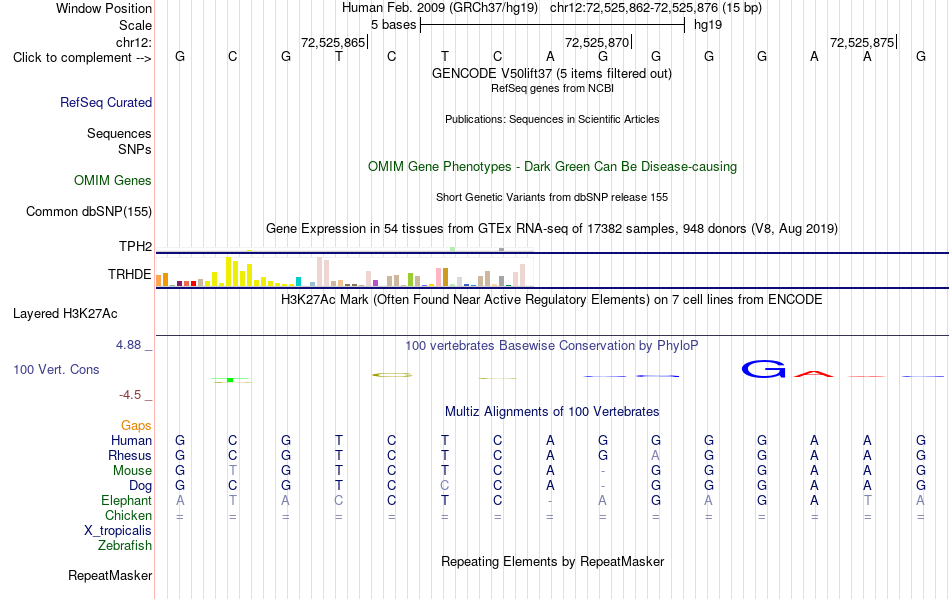The height and width of the screenshot is (599, 950).
Task: Click the 'Click to complement -->' label
Action: point(82,58)
